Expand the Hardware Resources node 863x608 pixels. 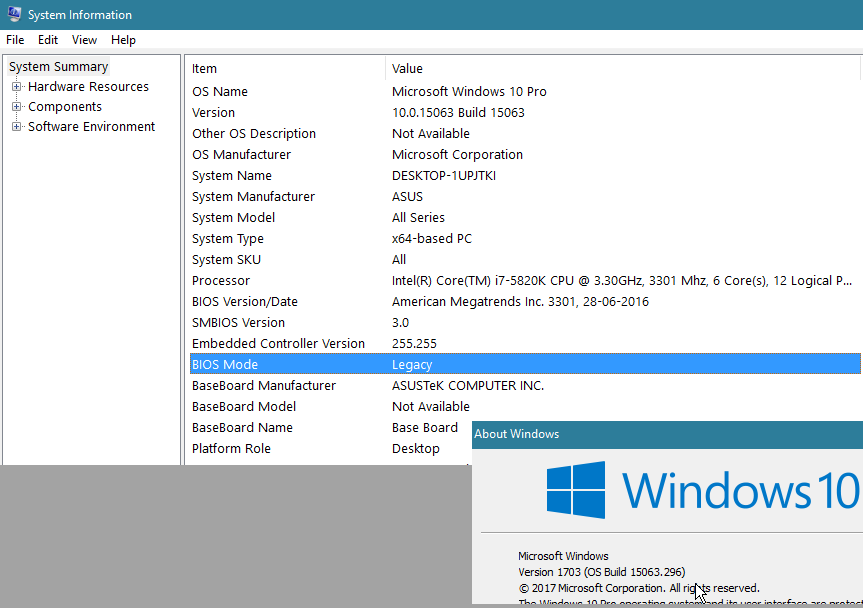coord(17,86)
